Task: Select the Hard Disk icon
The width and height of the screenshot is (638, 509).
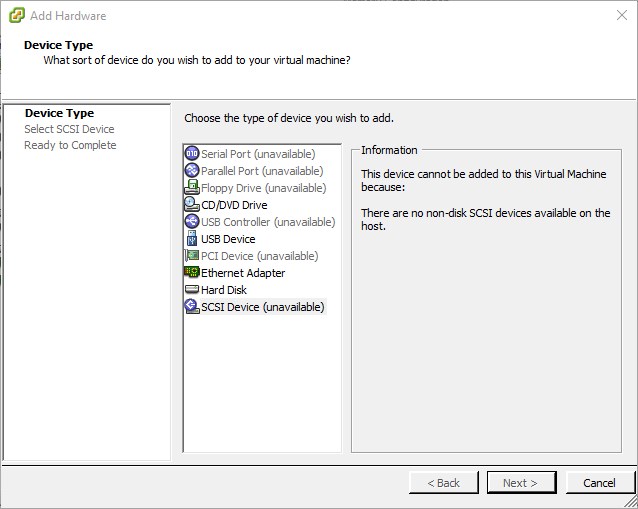Action: click(x=192, y=290)
